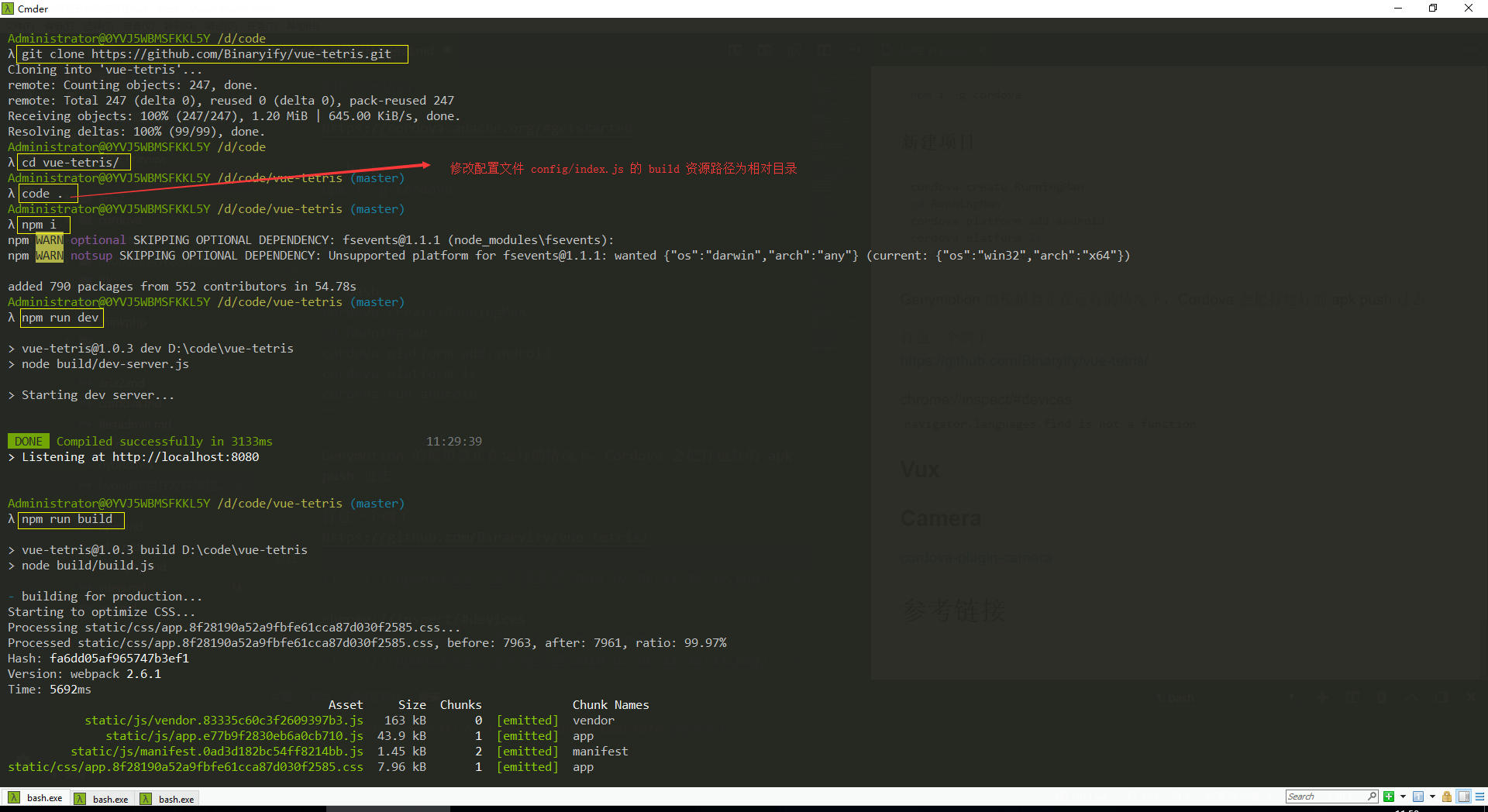1488x812 pixels.
Task: Click the 'Time: 5692ms' line
Action: point(50,690)
